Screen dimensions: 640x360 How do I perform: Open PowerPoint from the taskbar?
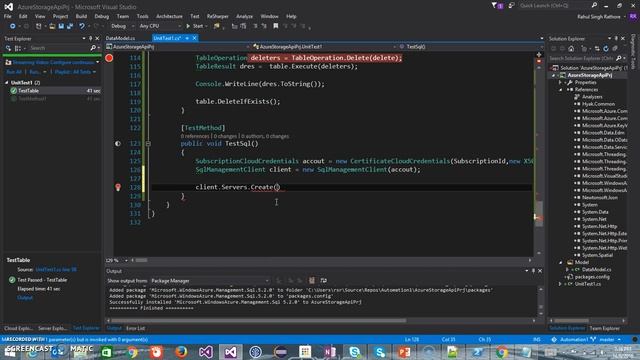404,352
